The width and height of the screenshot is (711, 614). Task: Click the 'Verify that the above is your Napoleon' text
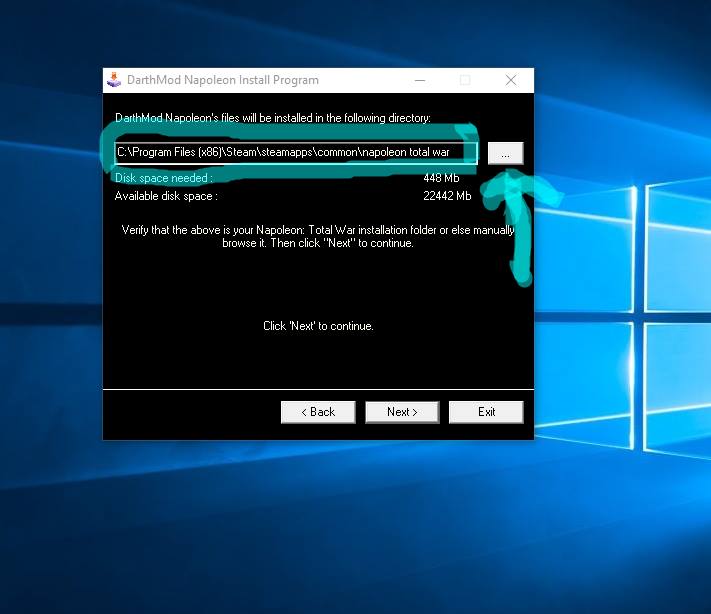(x=214, y=230)
